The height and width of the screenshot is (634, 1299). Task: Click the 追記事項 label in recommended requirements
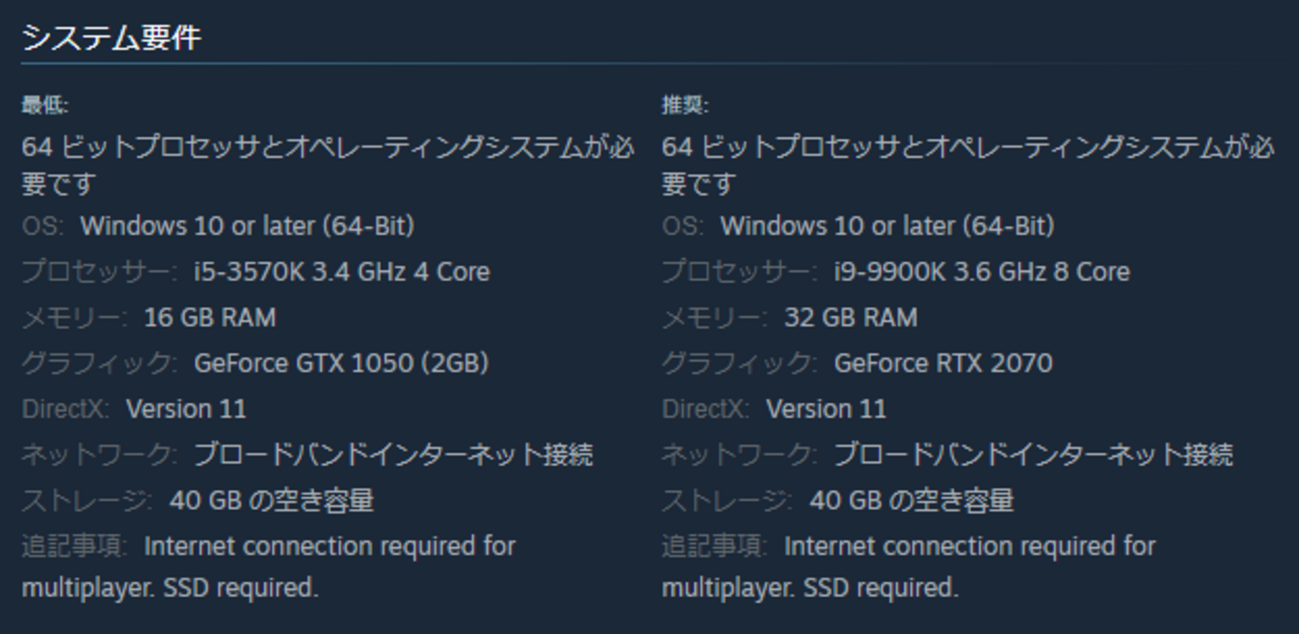click(x=714, y=547)
